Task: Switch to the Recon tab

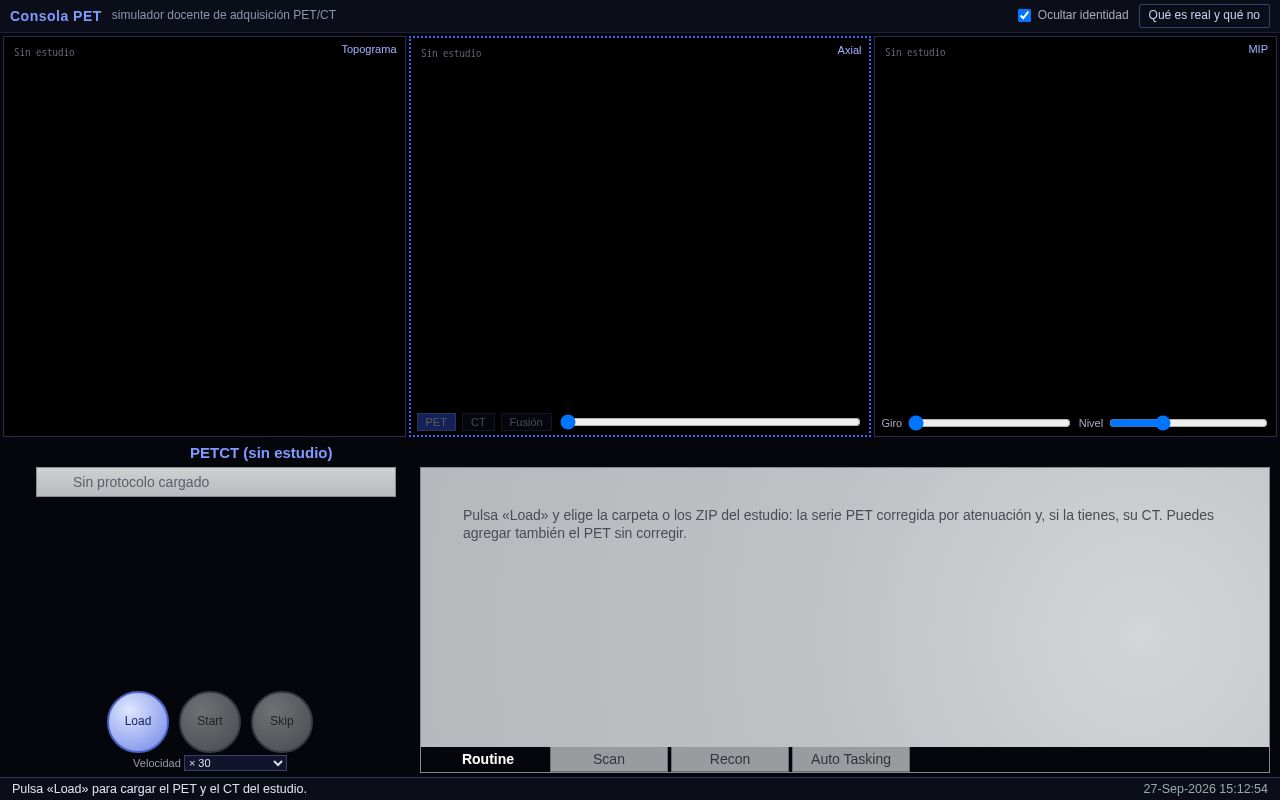Action: [730, 759]
